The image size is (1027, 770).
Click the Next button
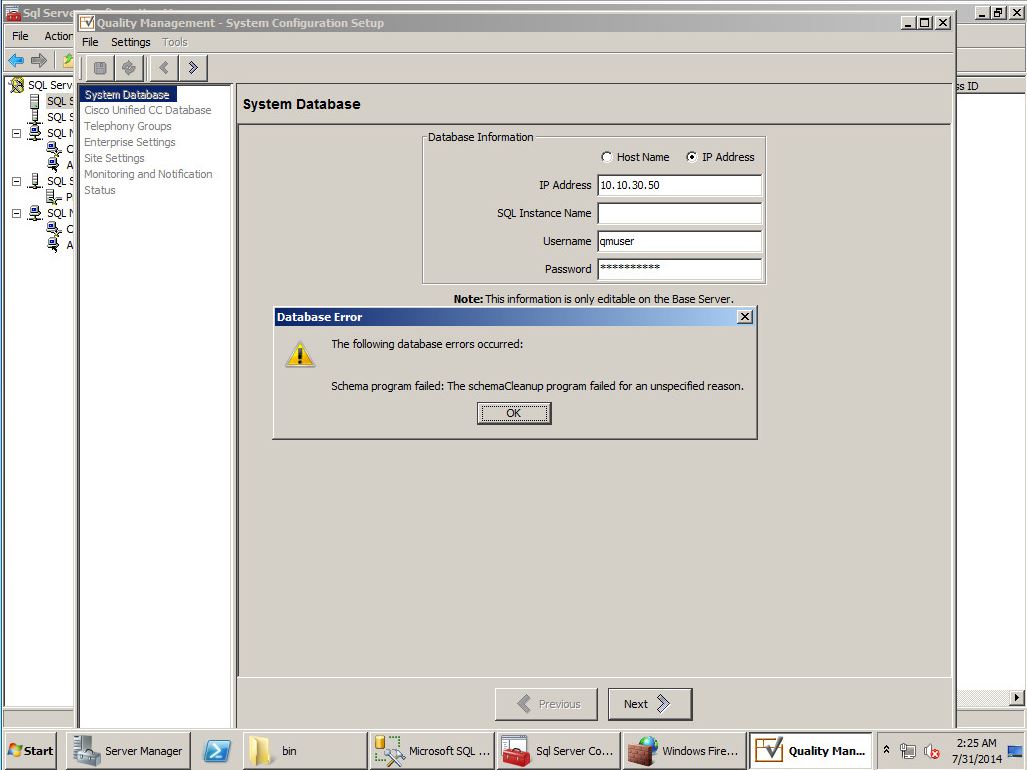[650, 704]
